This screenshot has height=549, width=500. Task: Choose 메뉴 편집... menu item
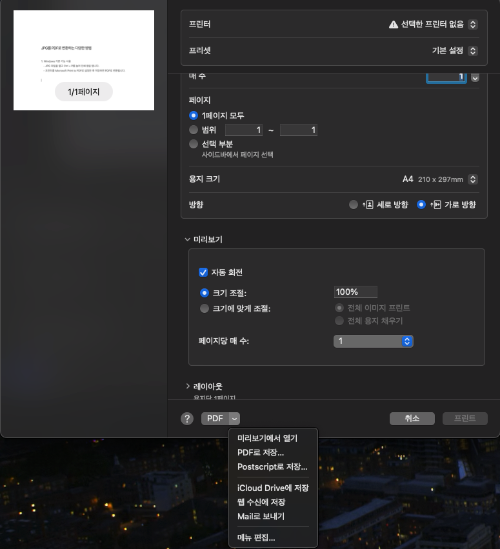coord(256,537)
